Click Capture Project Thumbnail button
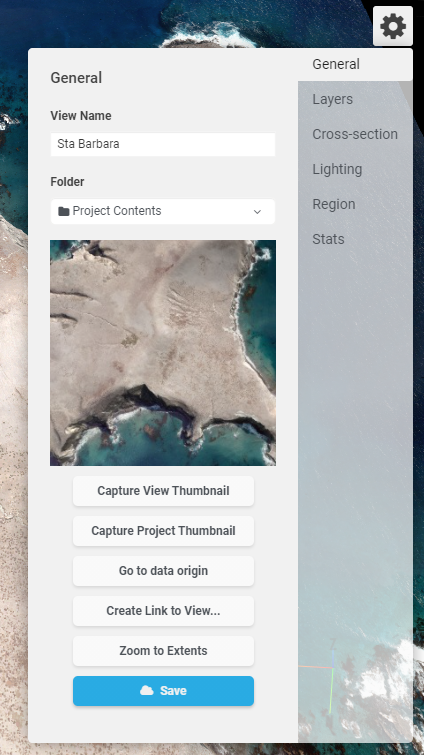This screenshot has width=424, height=755. tap(163, 531)
